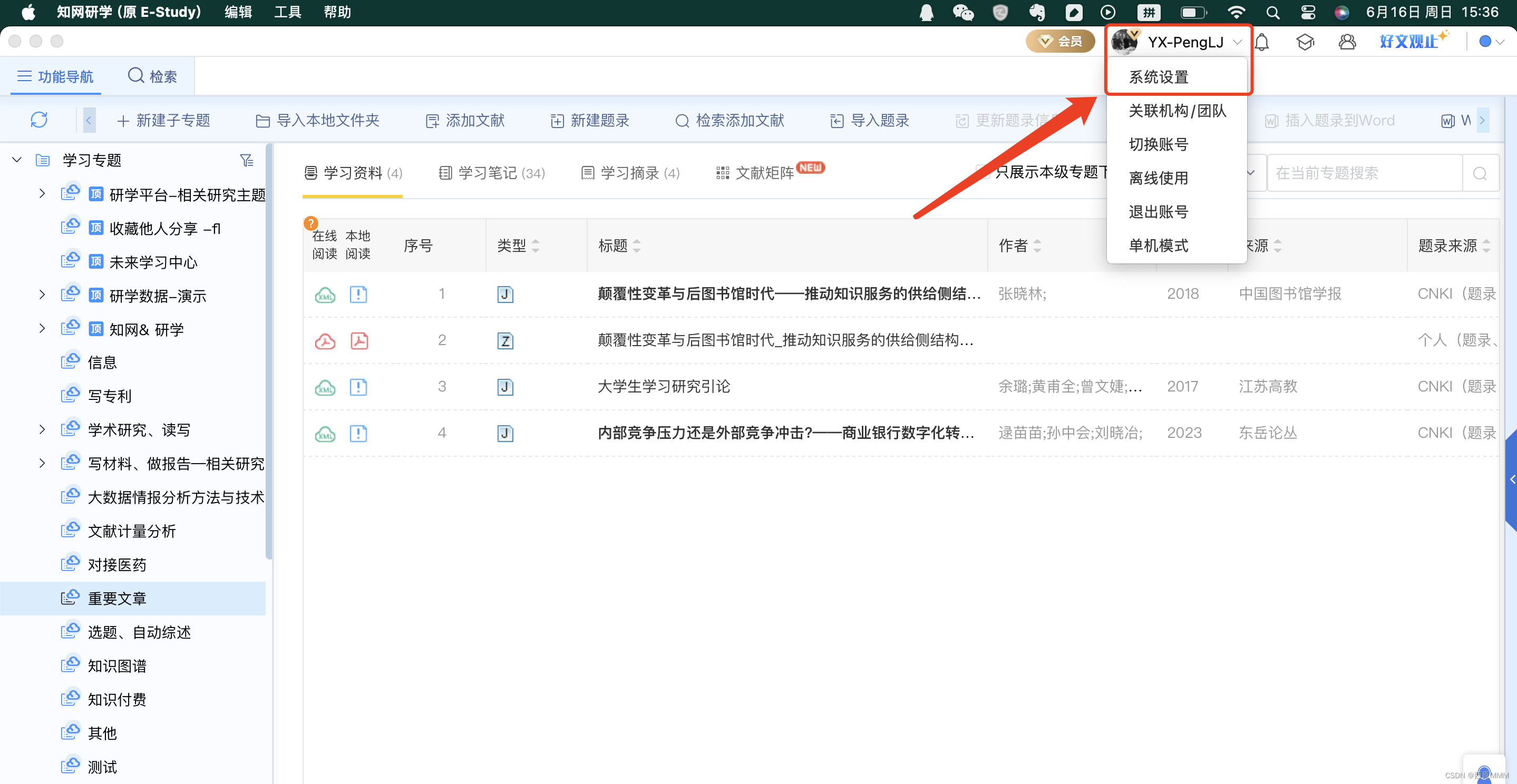Click the refresh sync icon
Viewport: 1517px width, 784px height.
coord(39,120)
